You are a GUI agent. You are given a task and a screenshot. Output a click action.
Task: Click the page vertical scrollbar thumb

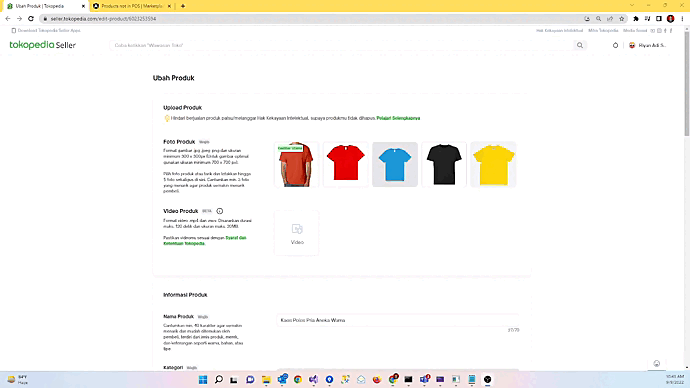pos(686,84)
